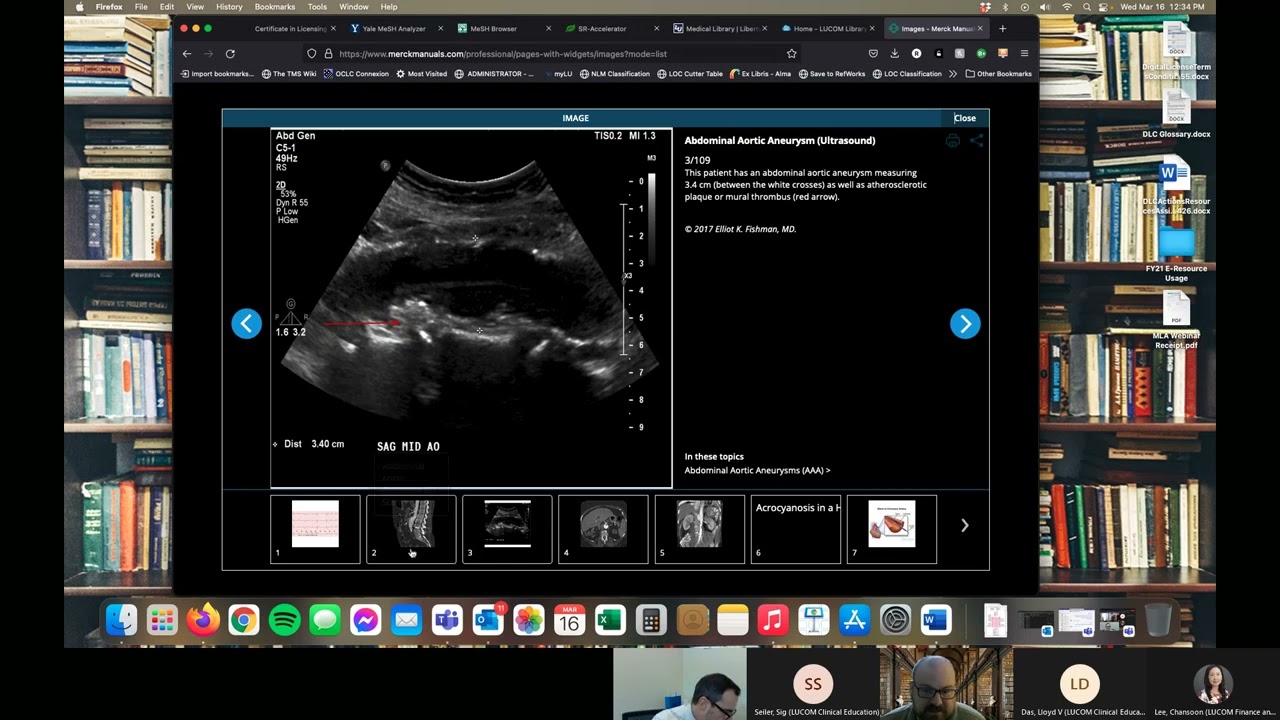1280x720 pixels.
Task: Go to the next image with right arrow
Action: 965,323
